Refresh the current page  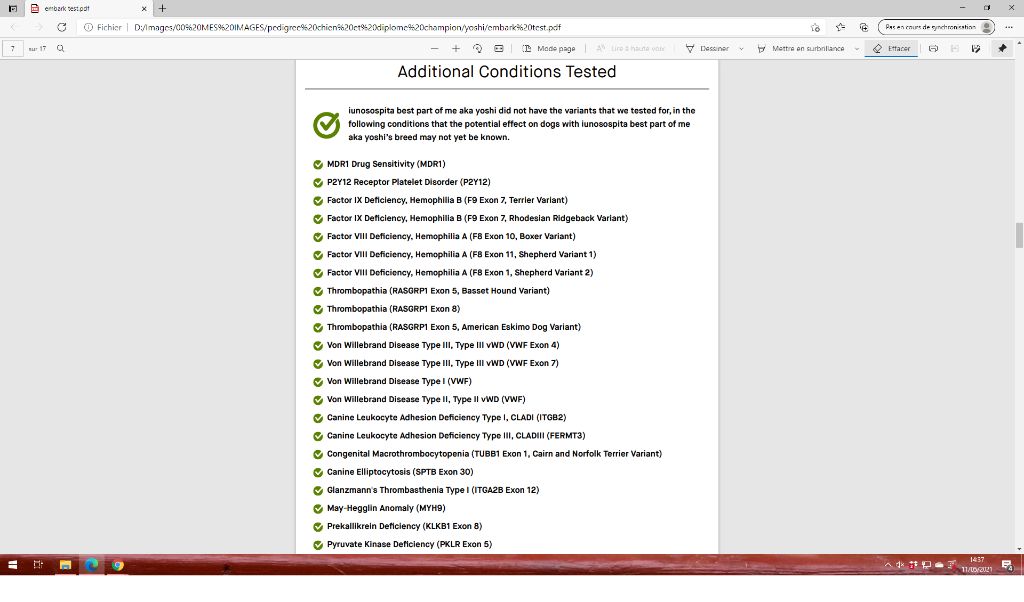(62, 27)
